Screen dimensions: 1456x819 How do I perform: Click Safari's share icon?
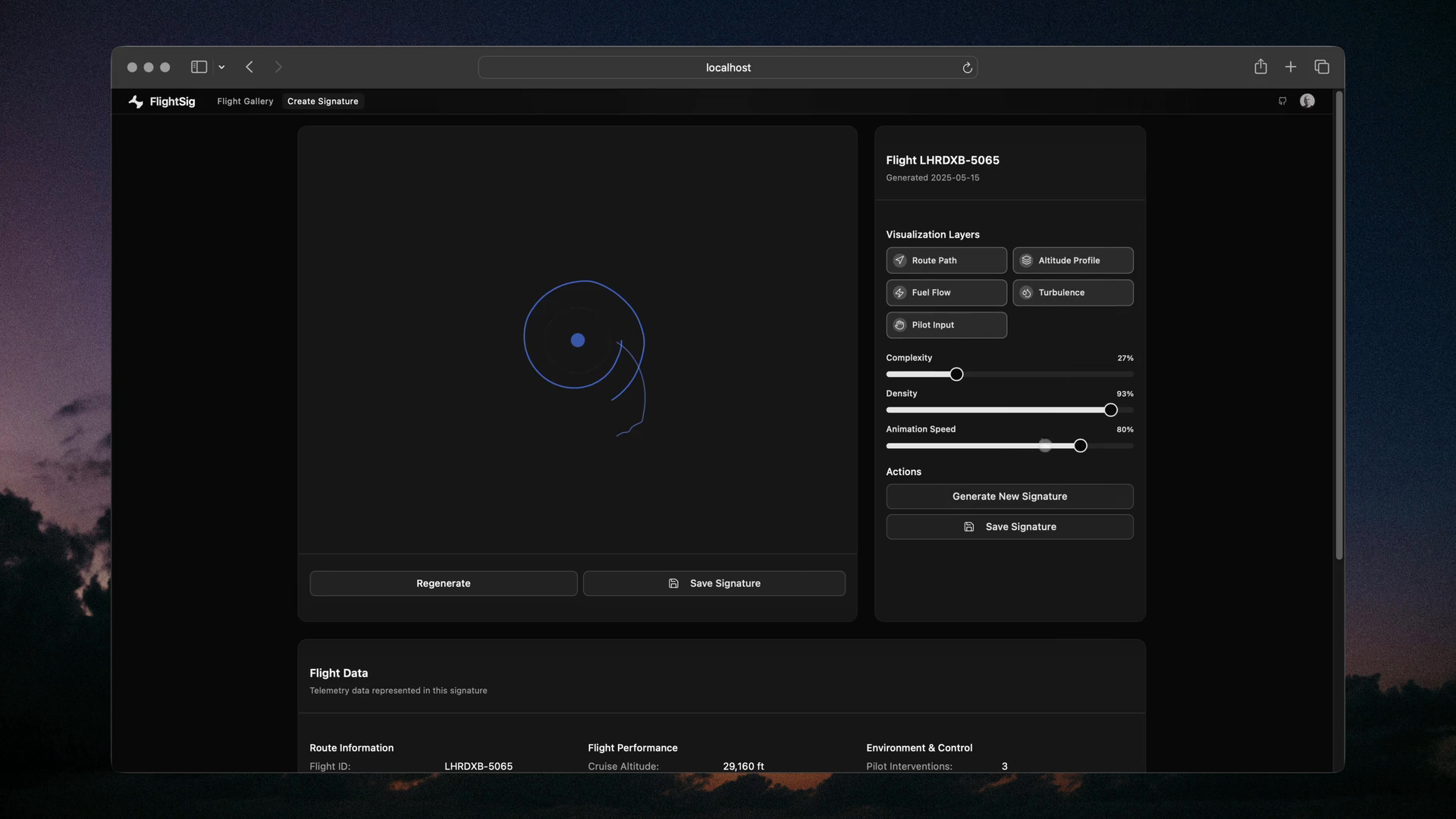click(1260, 67)
